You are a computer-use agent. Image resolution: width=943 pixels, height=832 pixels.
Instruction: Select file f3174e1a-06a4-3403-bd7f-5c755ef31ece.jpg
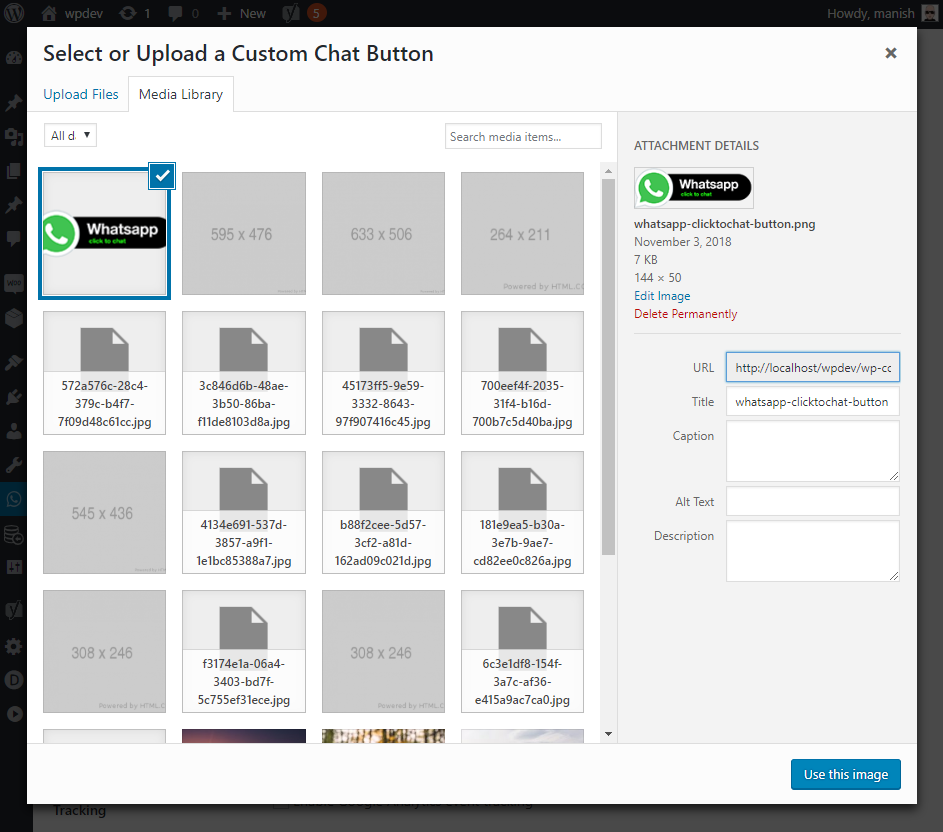coord(244,652)
